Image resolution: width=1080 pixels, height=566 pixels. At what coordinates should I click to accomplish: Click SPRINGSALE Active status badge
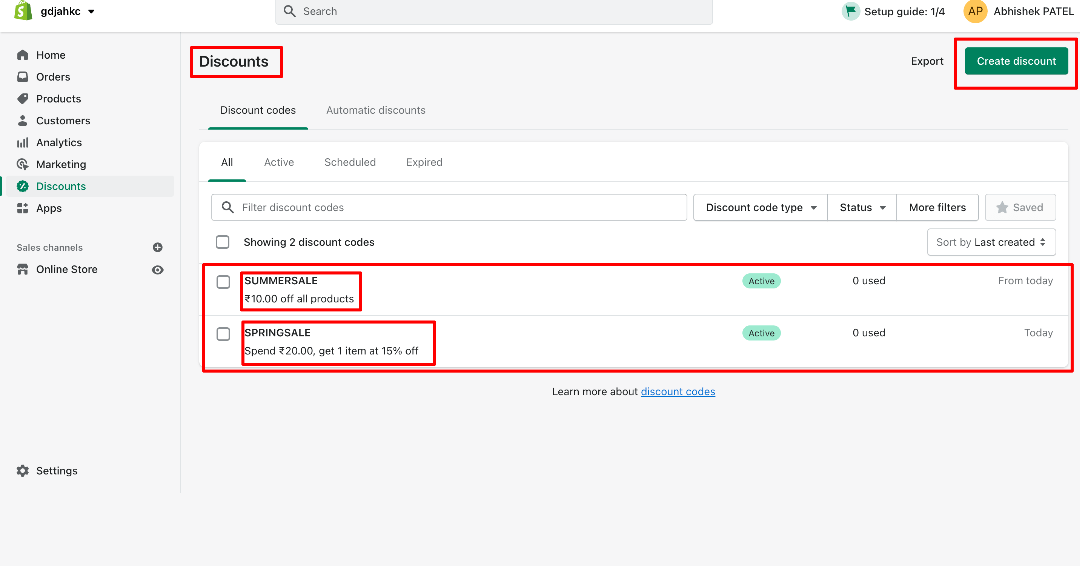(x=761, y=333)
